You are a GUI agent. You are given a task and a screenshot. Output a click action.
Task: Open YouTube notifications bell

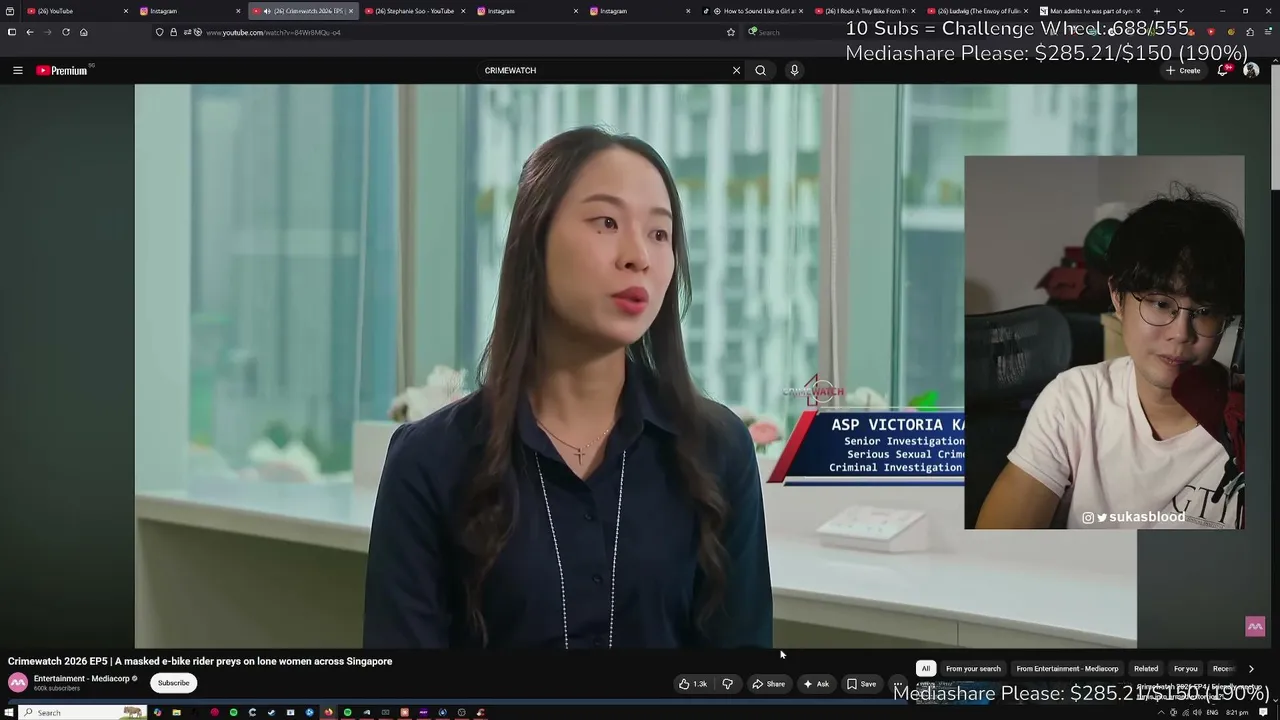pyautogui.click(x=1223, y=70)
